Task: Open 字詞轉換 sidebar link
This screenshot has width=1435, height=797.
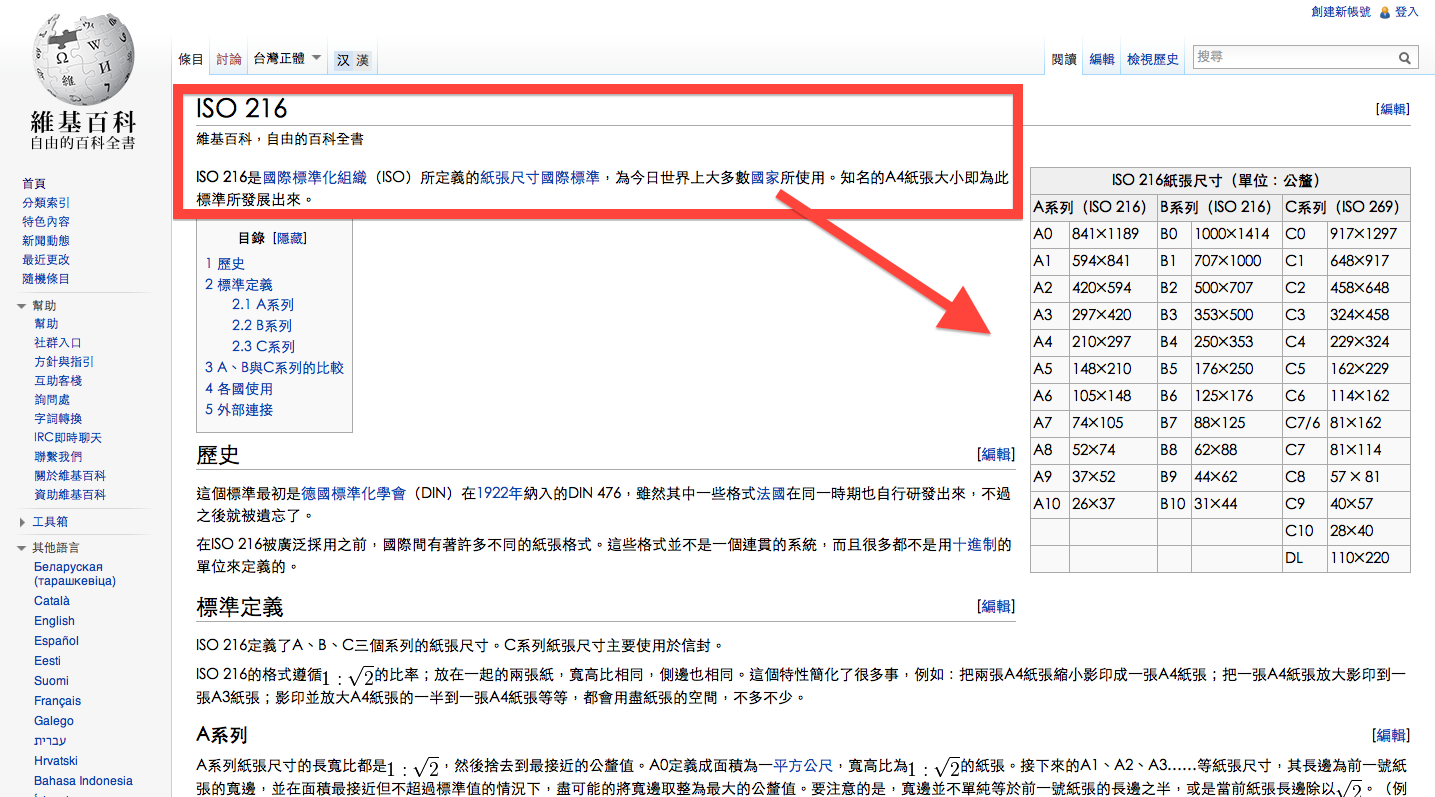Action: pos(58,419)
